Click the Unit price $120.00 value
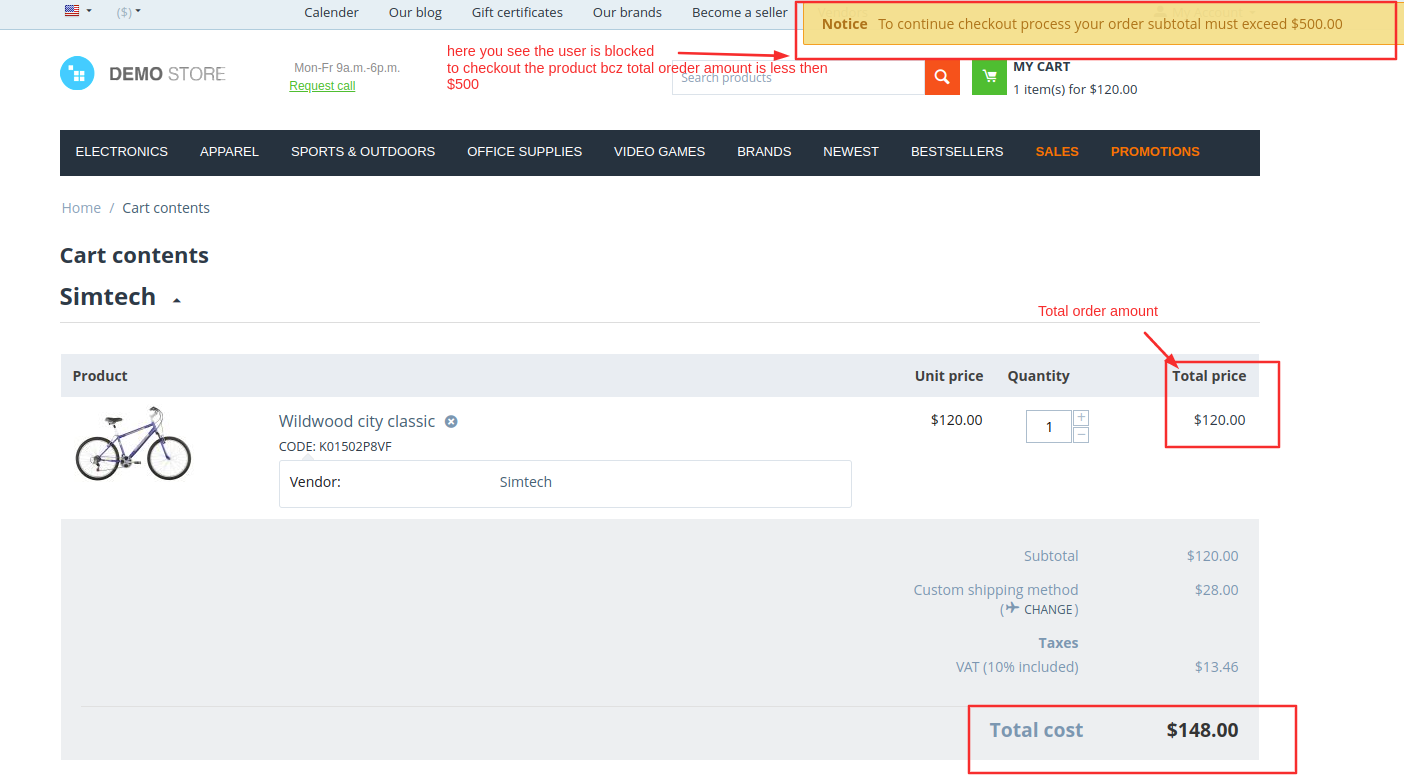This screenshot has width=1404, height=783. pyautogui.click(x=956, y=420)
